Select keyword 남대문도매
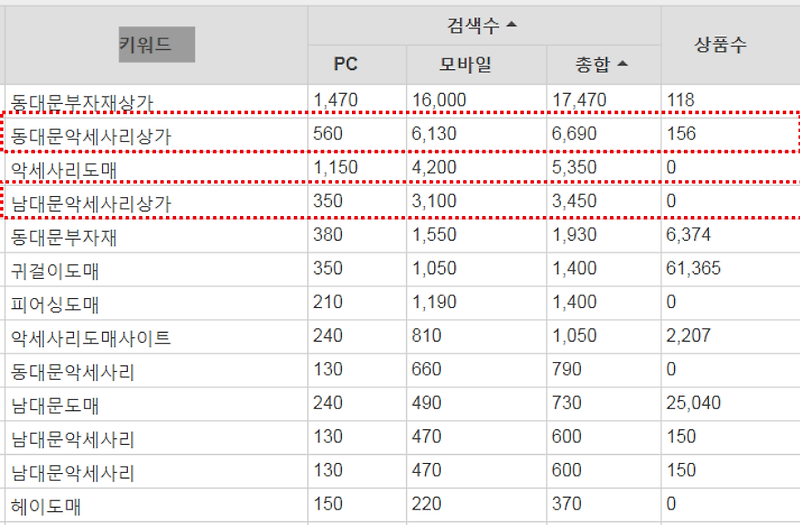800x525 pixels. (x=55, y=406)
